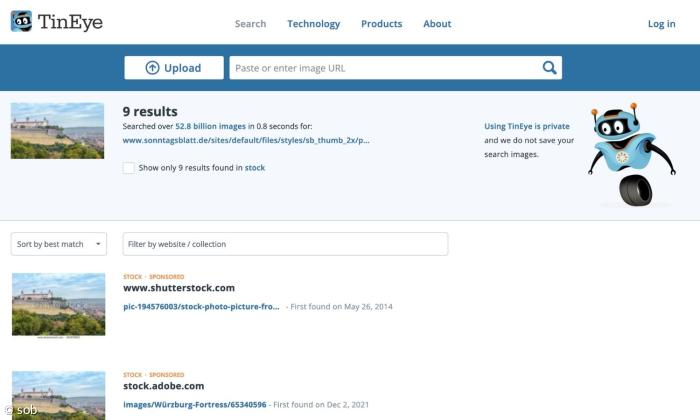
Task: Open the searched image thumbnail
Action: click(57, 131)
